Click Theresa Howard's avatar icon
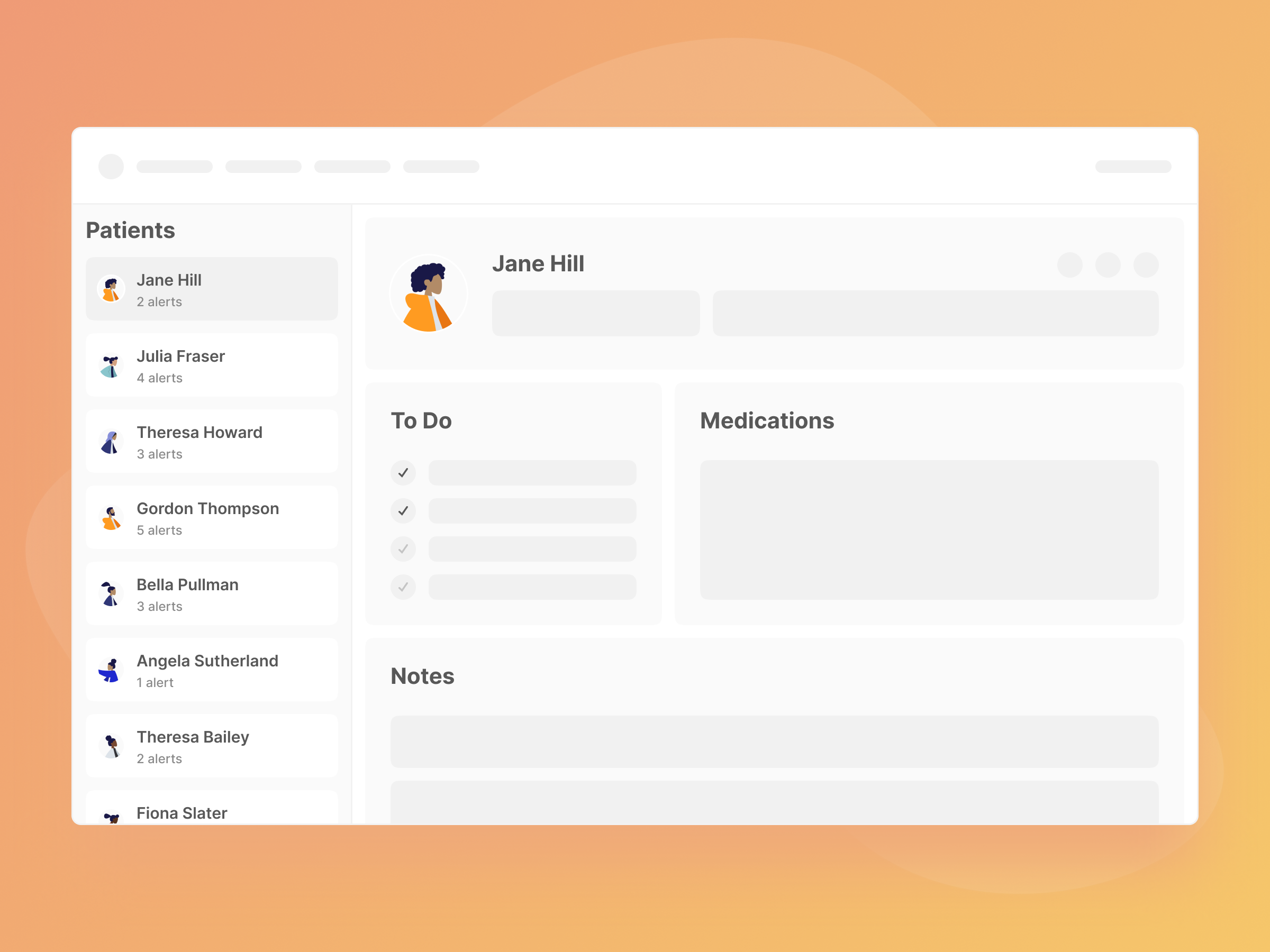This screenshot has height=952, width=1270. 111,442
